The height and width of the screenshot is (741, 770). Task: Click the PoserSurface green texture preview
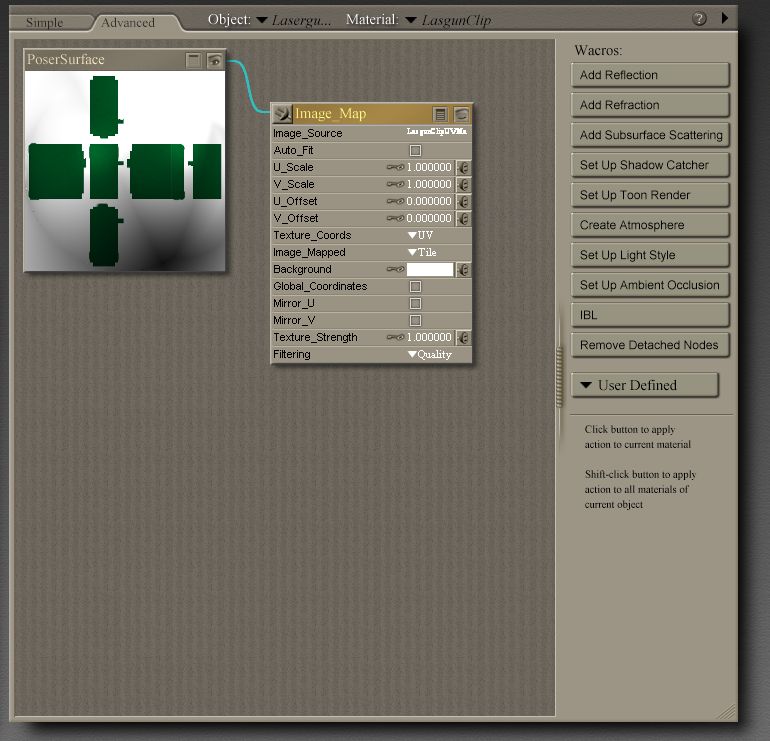tap(125, 171)
